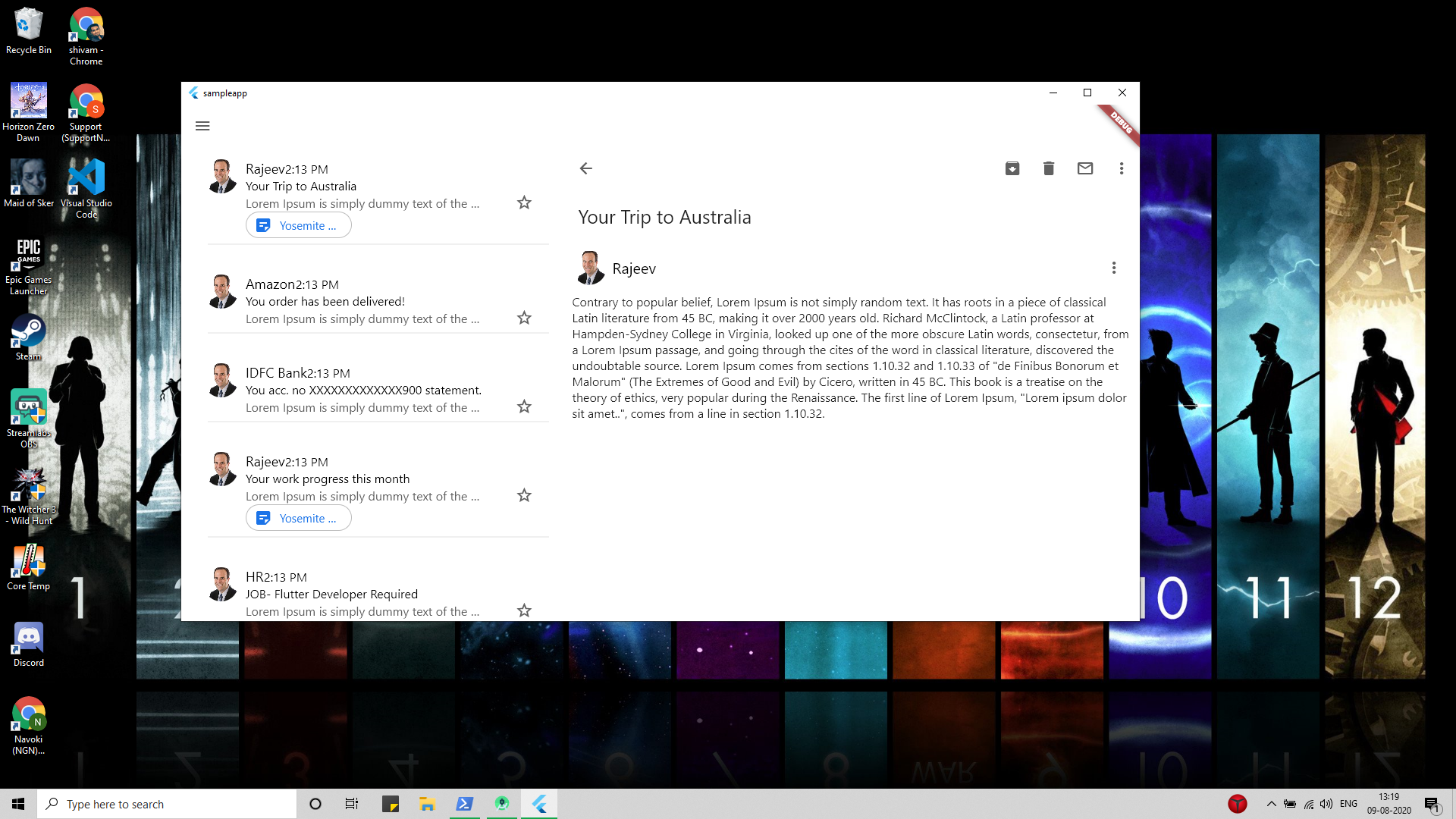Click the Windows taskbar search box

[x=167, y=804]
